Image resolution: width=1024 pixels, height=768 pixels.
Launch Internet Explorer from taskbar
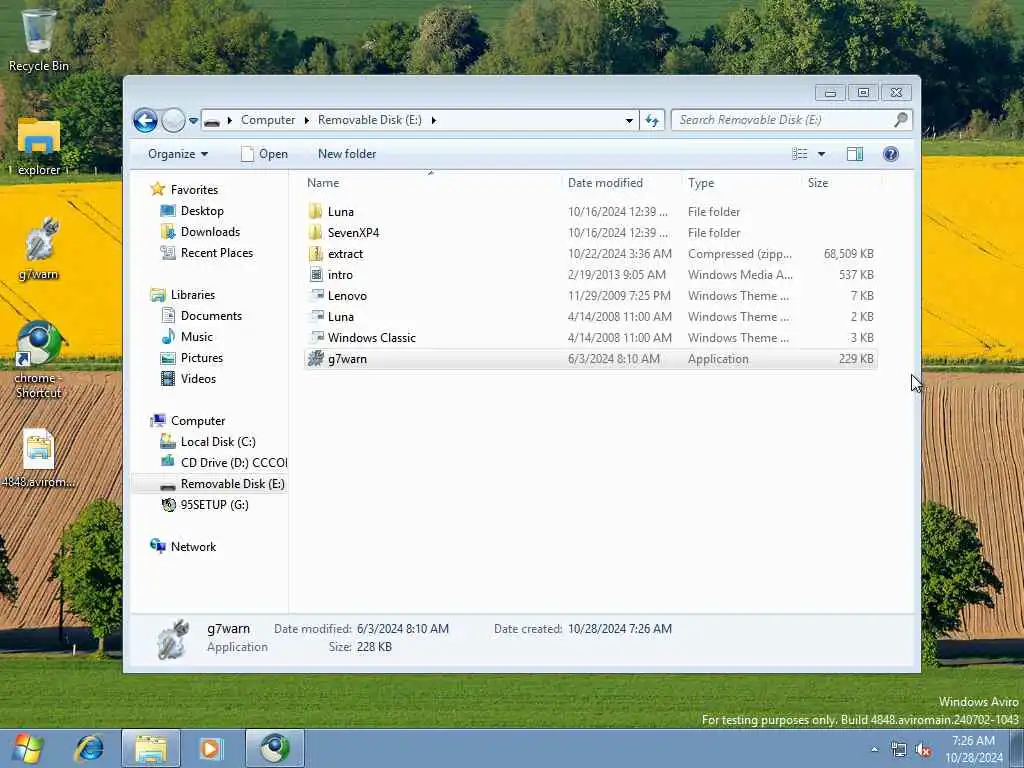tap(89, 748)
